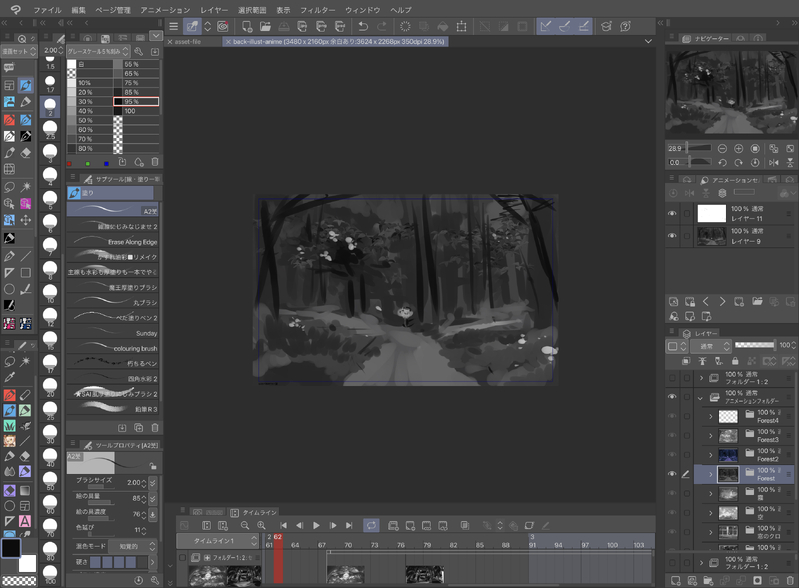Open the 混色モード 知覚的 dropdown
799x588 pixels.
(134, 546)
